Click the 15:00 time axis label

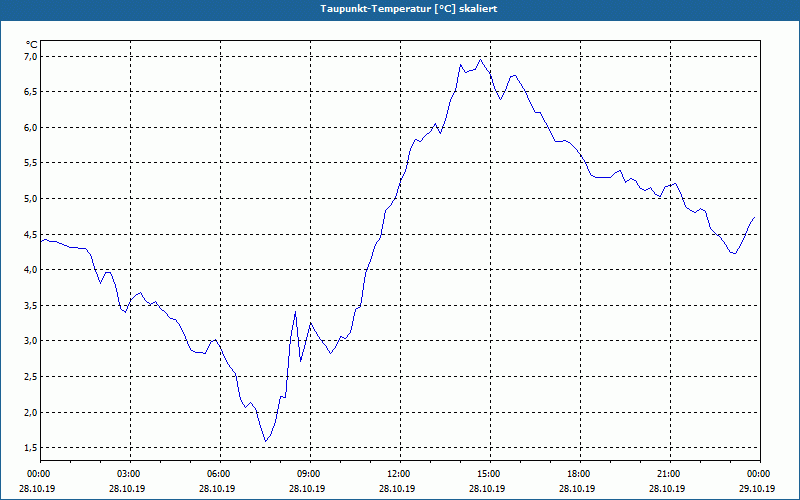coord(487,474)
